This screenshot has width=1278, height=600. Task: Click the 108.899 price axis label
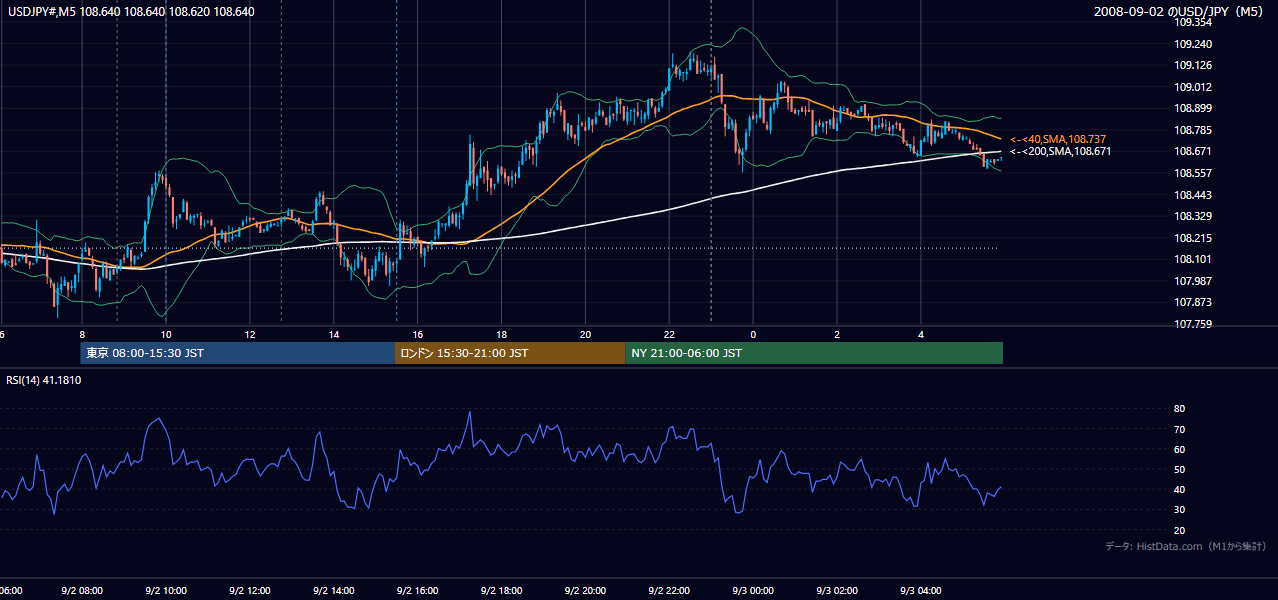click(x=1192, y=109)
